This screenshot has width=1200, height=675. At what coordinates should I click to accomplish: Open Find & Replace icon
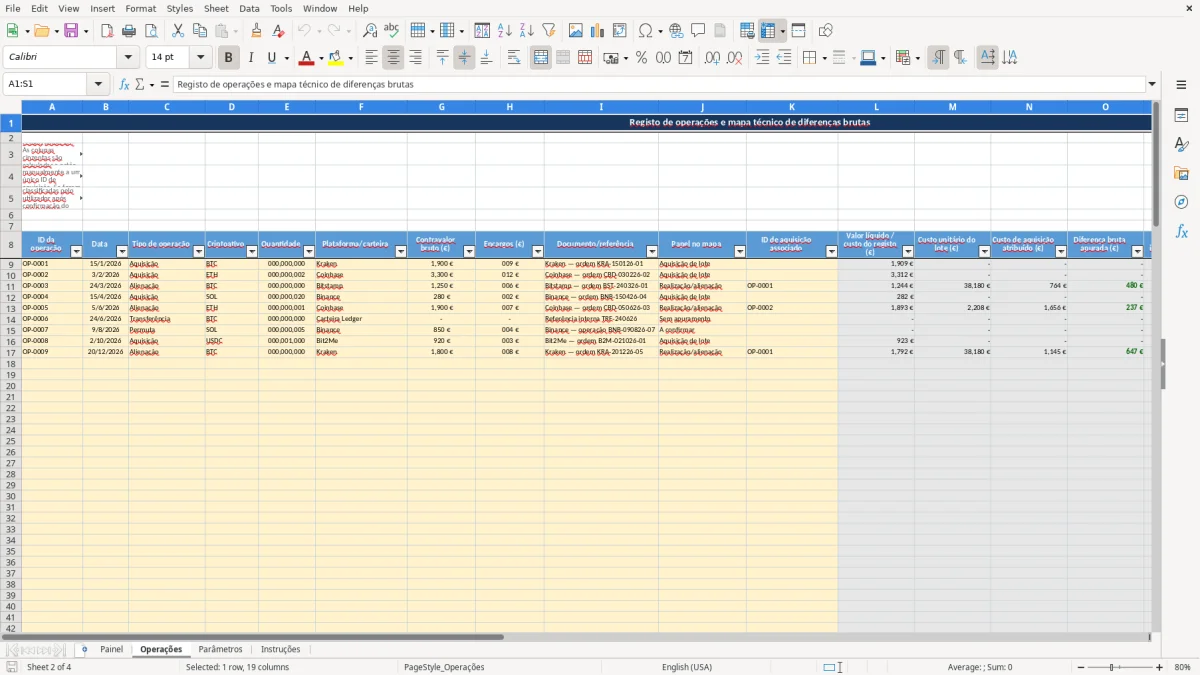[370, 31]
